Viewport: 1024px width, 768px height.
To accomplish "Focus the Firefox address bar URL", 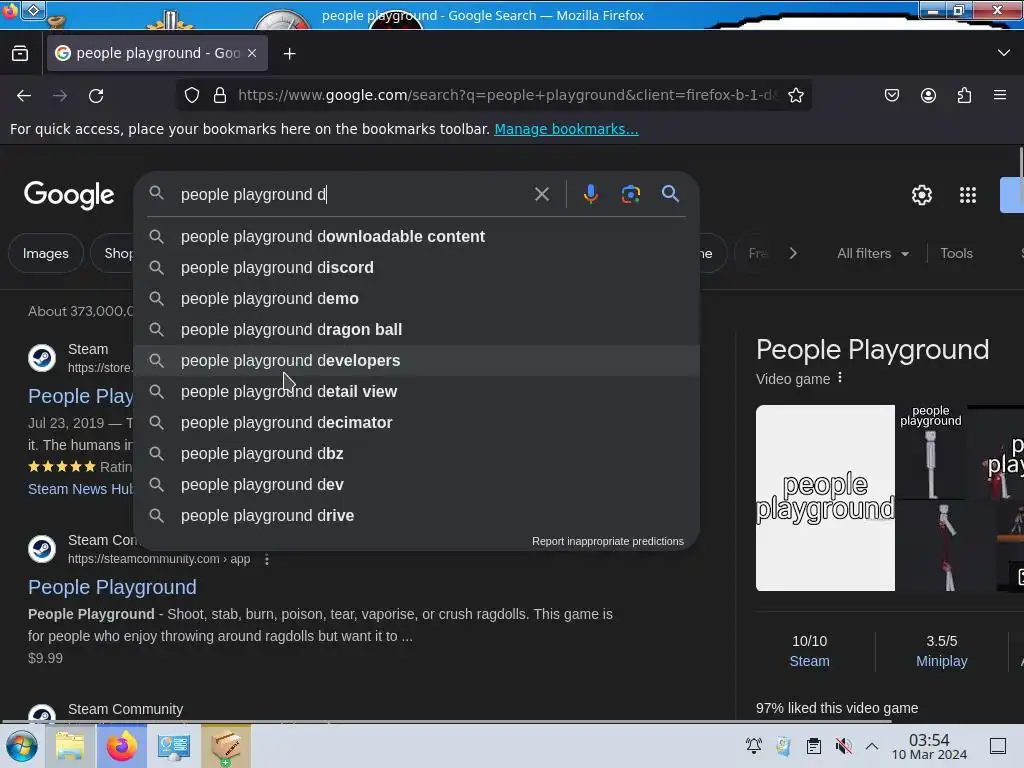I will pyautogui.click(x=507, y=95).
